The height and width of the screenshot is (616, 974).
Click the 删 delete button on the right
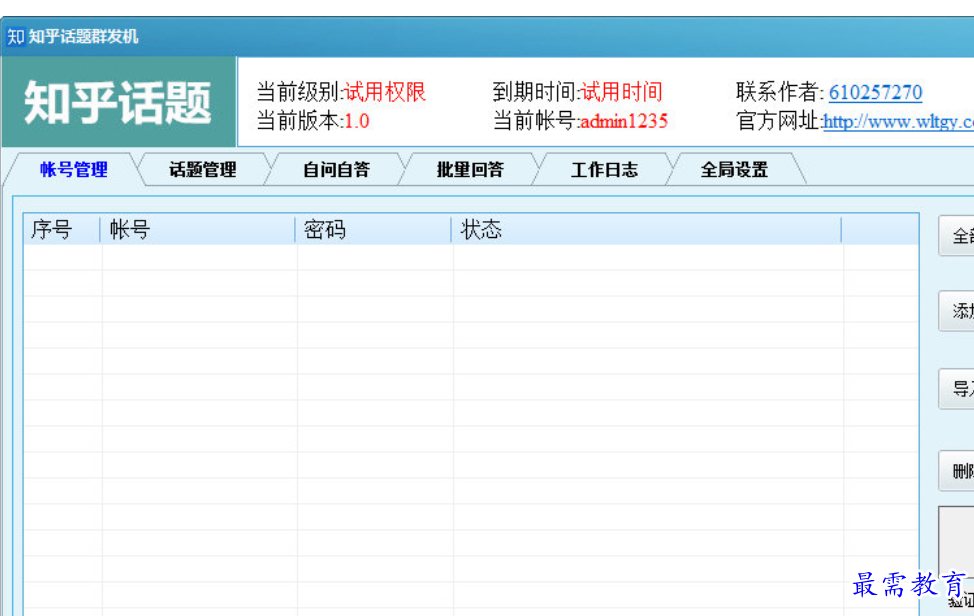(957, 471)
